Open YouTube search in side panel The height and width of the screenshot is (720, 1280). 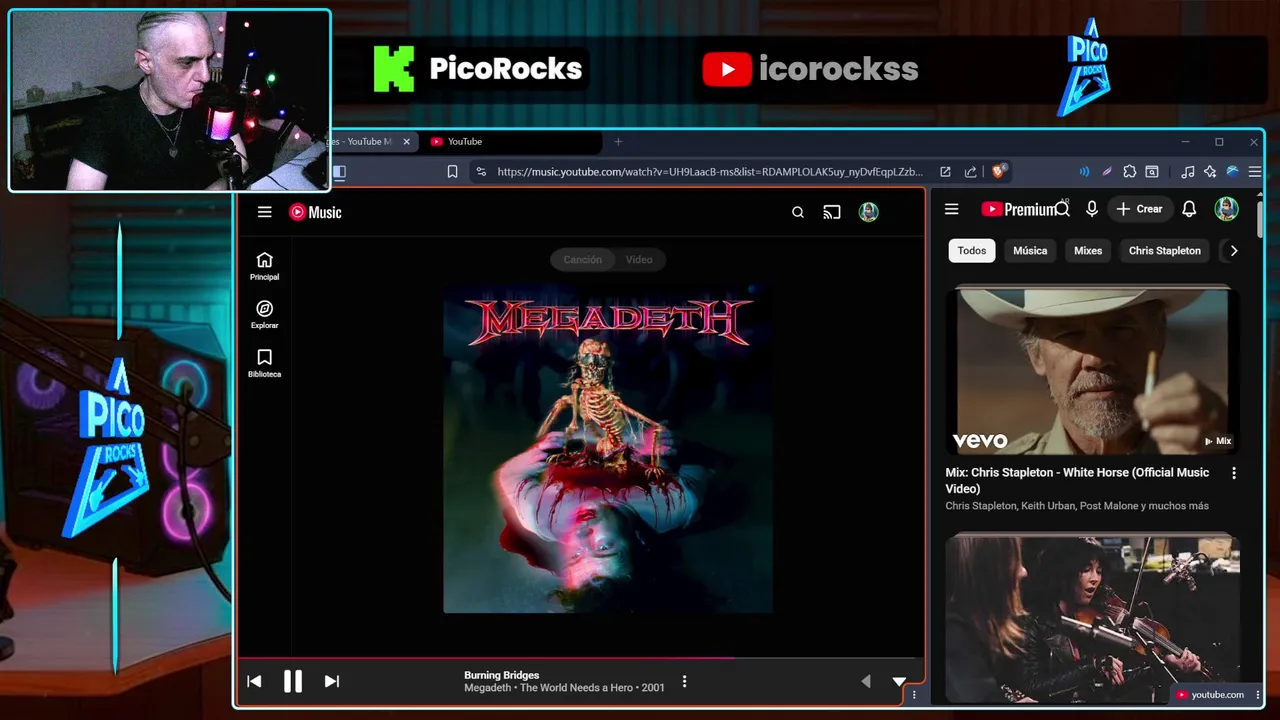click(1063, 208)
